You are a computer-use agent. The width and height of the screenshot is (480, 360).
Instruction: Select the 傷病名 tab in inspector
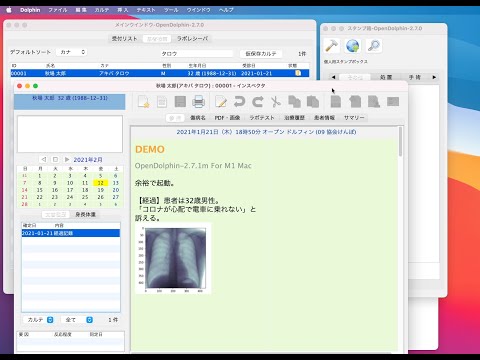[198, 118]
